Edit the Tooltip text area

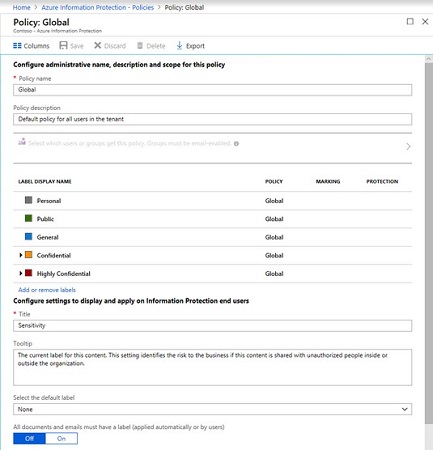[212, 367]
